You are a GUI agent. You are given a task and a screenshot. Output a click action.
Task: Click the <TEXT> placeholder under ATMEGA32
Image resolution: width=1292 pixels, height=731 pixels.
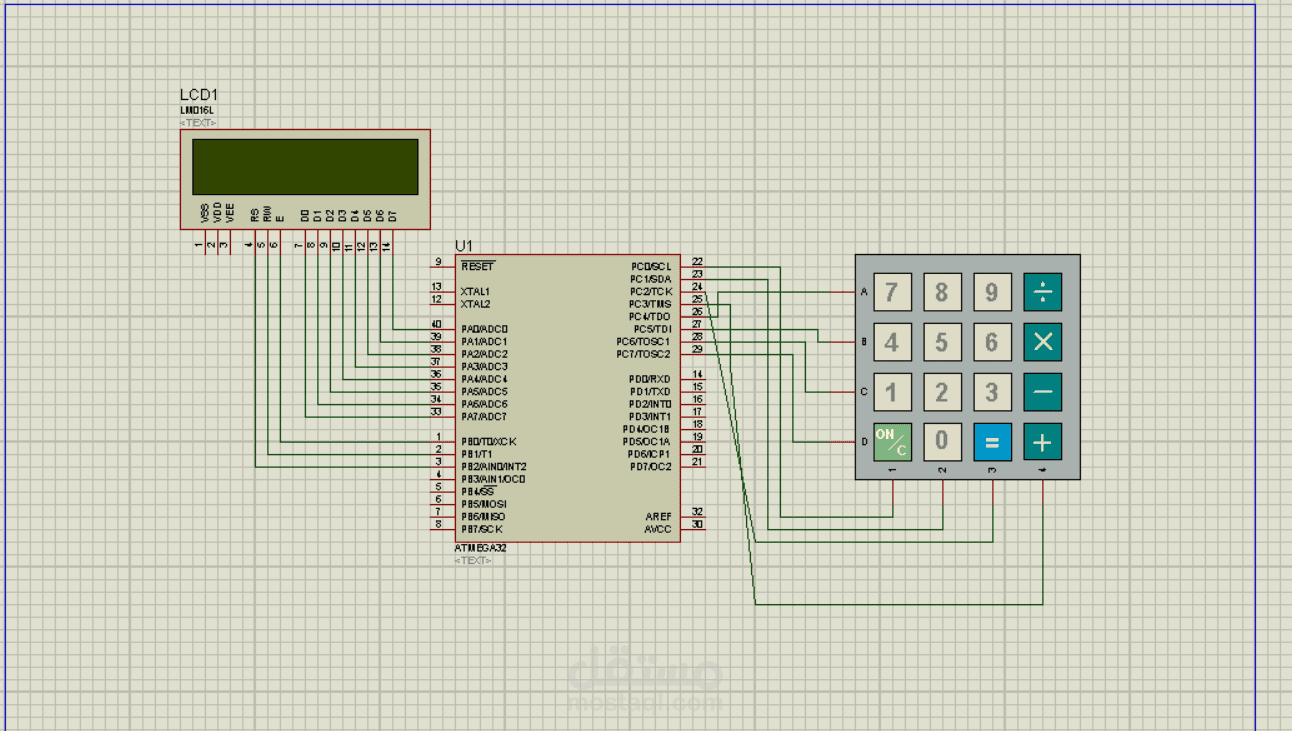coord(473,560)
